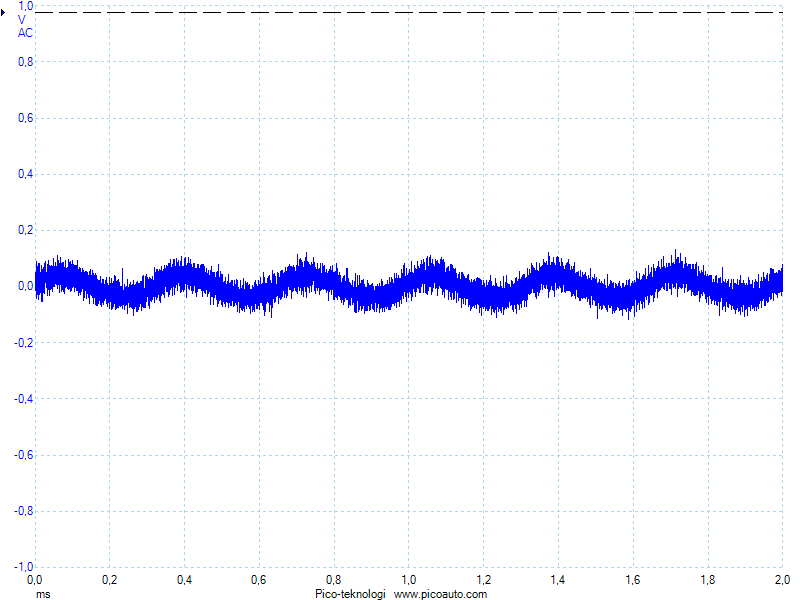Select the black dashed voltage ruler line
The height and width of the screenshot is (600, 800).
tap(409, 12)
